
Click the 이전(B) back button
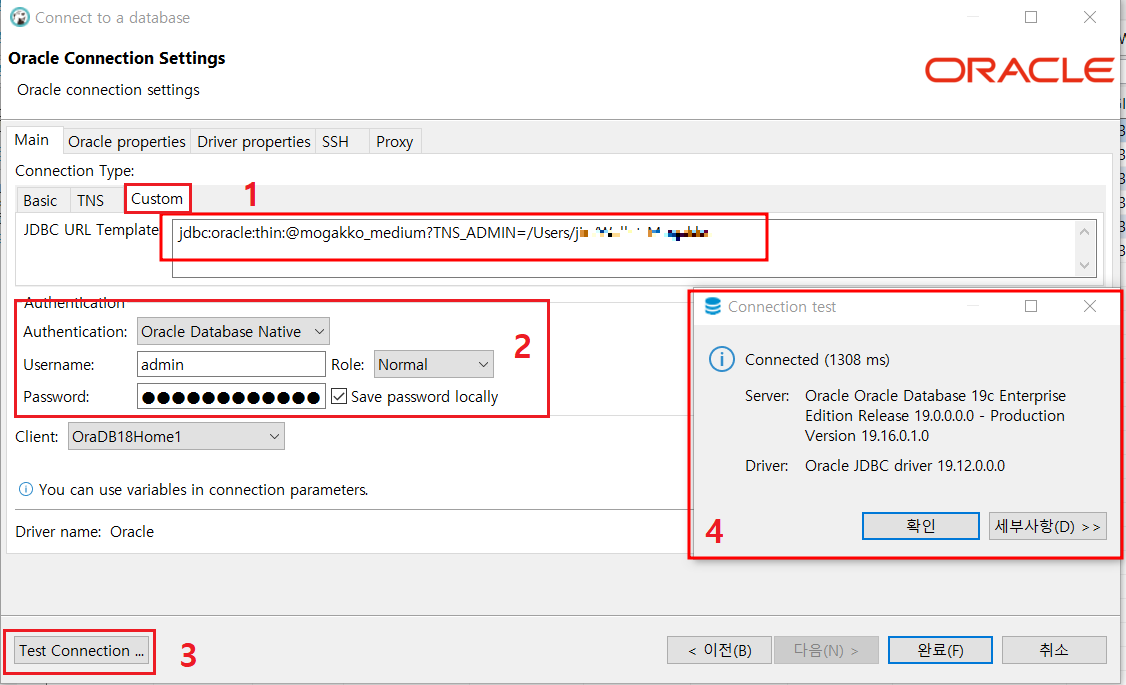(720, 651)
